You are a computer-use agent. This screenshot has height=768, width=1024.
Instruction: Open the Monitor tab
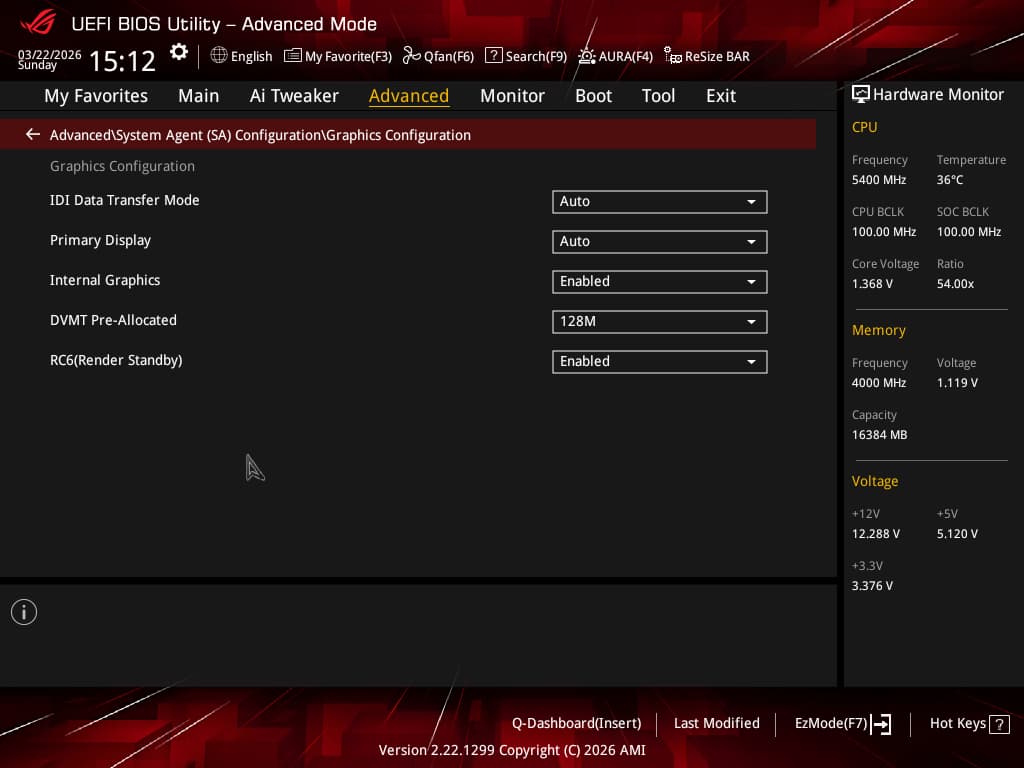512,96
